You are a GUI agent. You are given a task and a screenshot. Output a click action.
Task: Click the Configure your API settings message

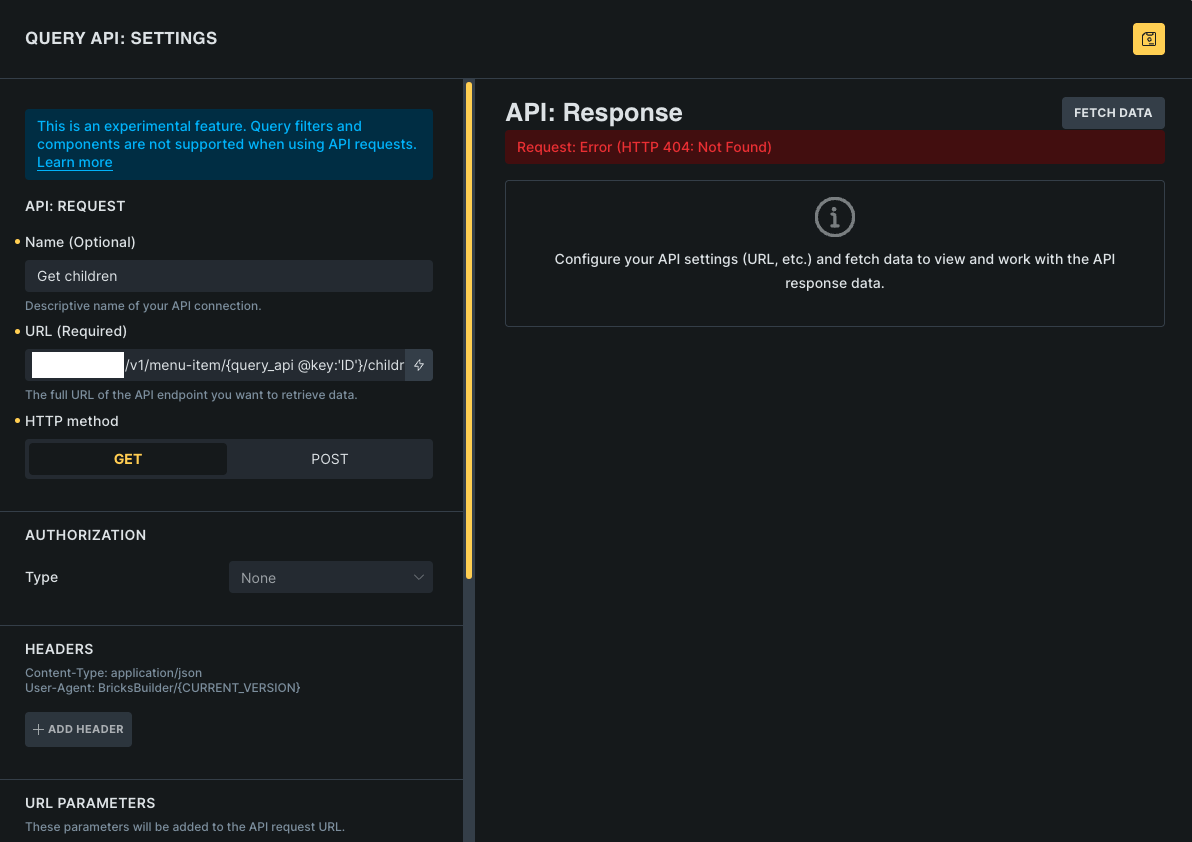pyautogui.click(x=835, y=271)
